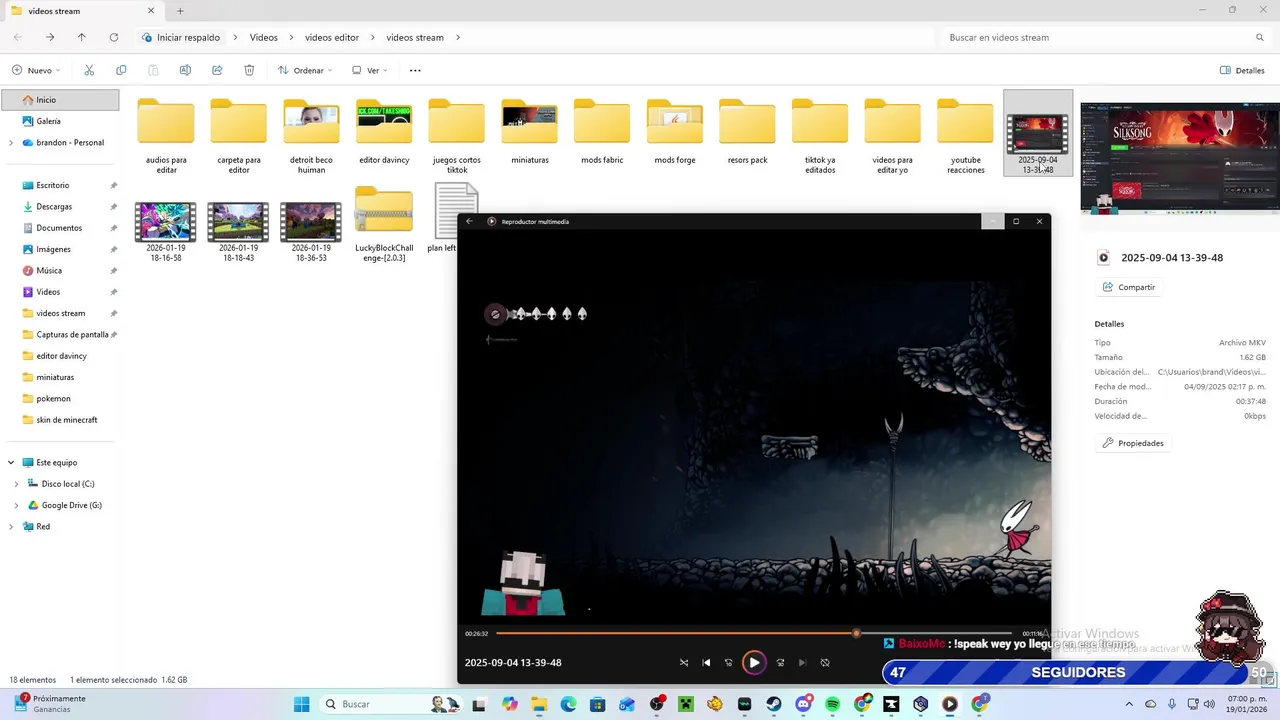Open the Minecraft icon in the taskbar
The image size is (1280, 720).
pyautogui.click(x=686, y=704)
